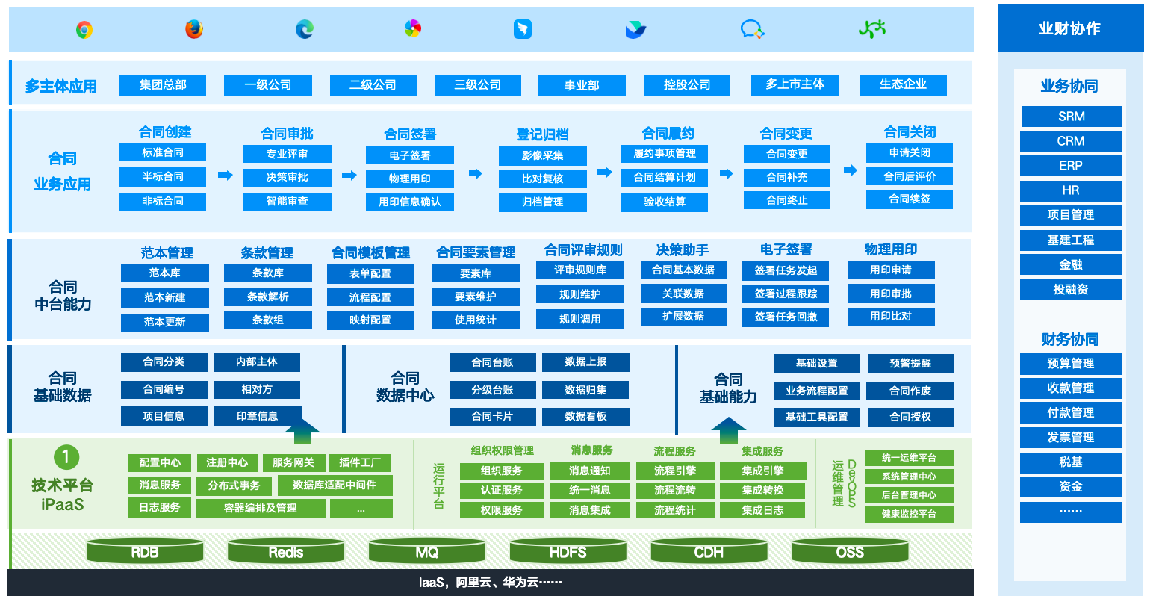Click the Microsoft Edge browser icon
The width and height of the screenshot is (1153, 605).
[x=304, y=29]
